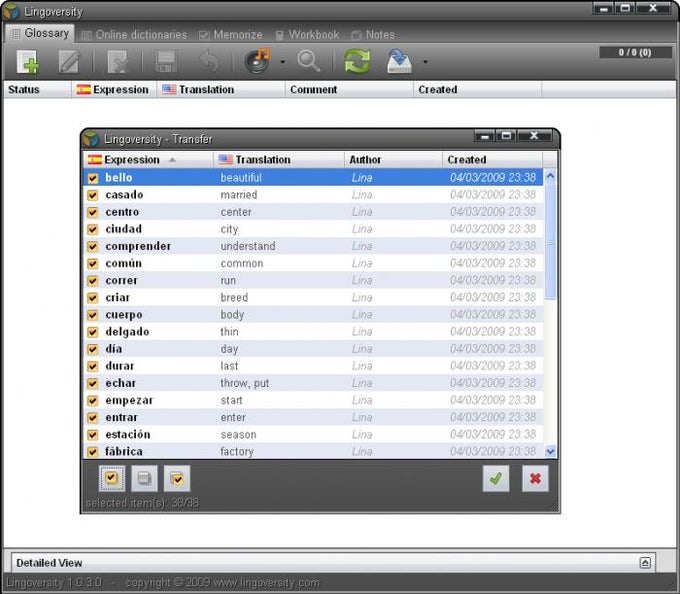Toggle the delgado row checkbox
The image size is (680, 594).
coord(93,332)
